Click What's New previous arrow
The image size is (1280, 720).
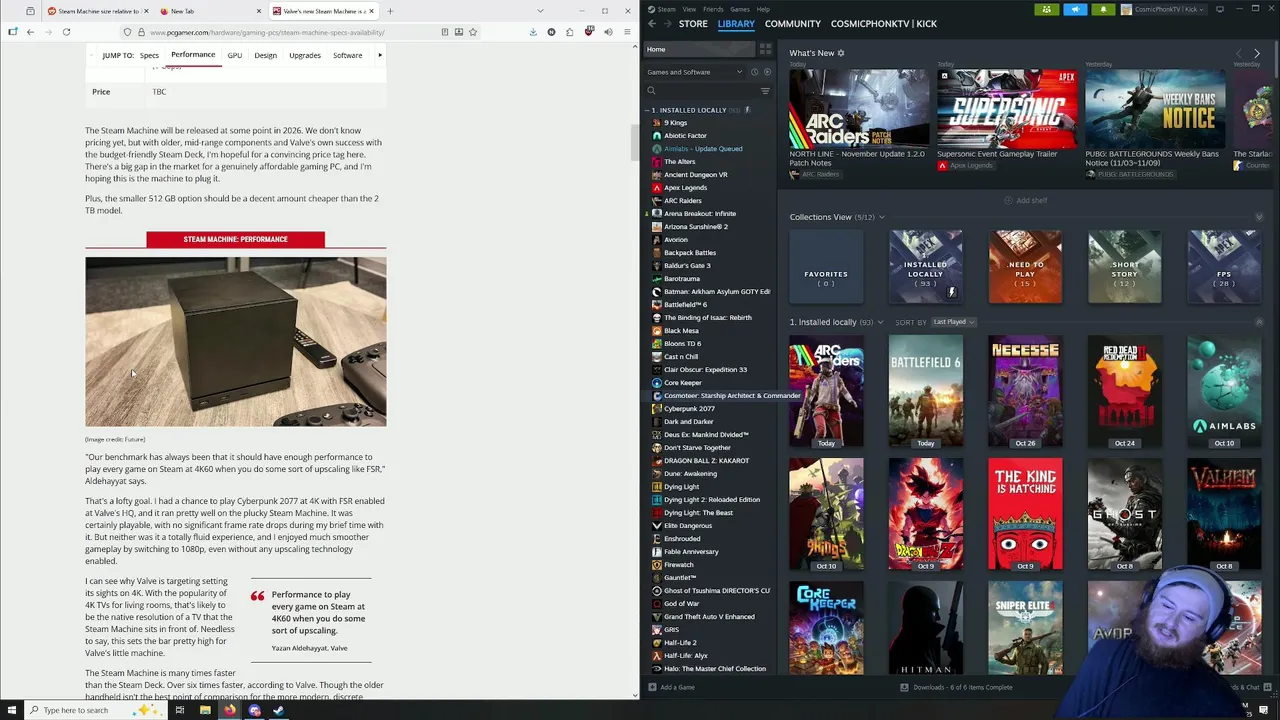1238,53
